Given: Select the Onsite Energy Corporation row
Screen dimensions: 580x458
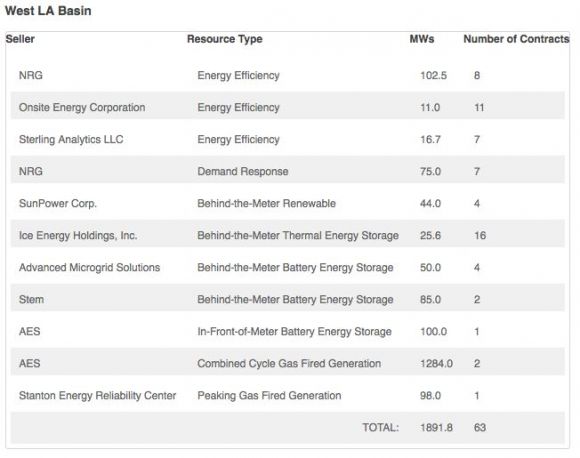Looking at the screenshot, I should click(x=287, y=107).
